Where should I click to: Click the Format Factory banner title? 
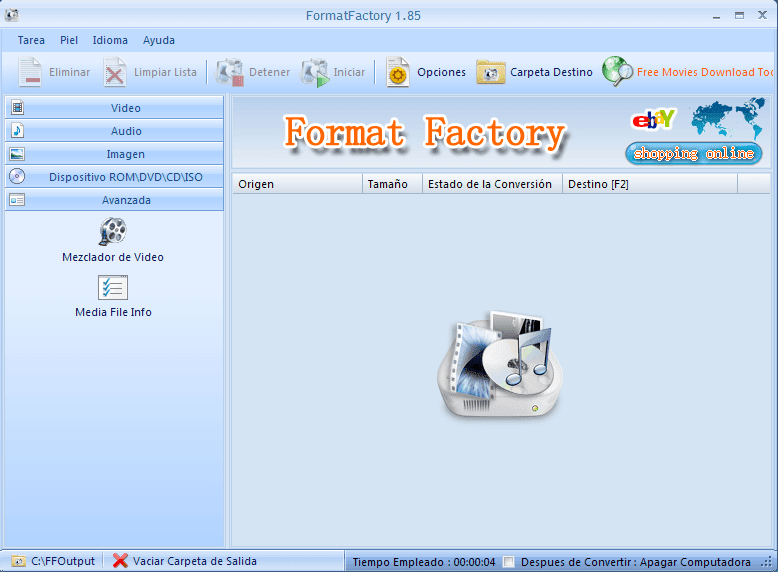425,133
